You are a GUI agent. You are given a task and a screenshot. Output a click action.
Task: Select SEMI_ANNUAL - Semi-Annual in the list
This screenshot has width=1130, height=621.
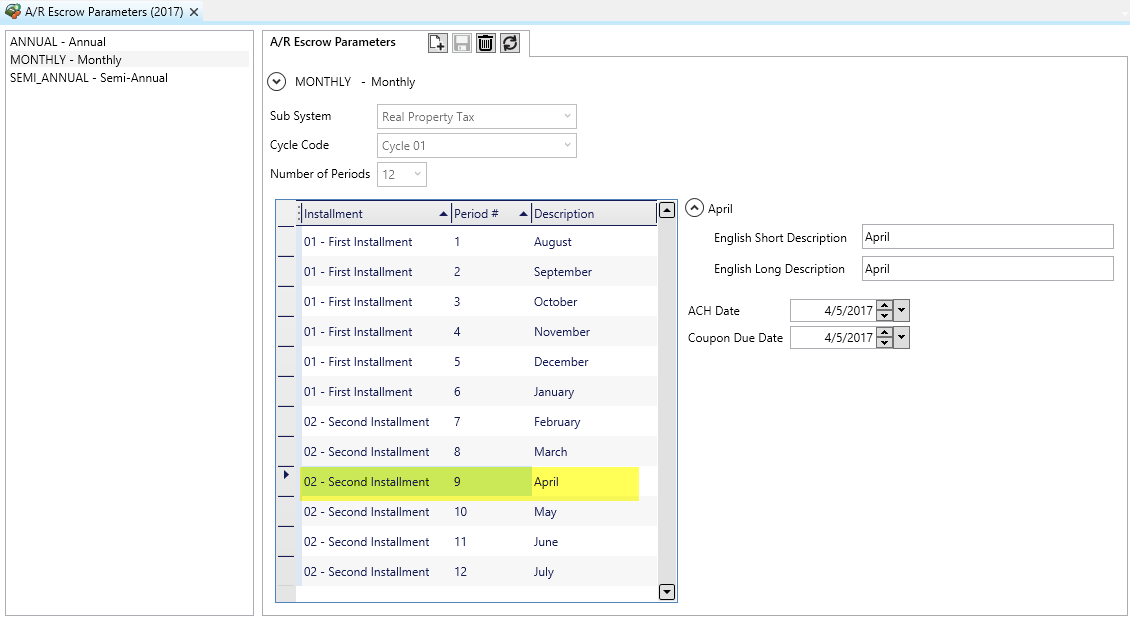click(89, 78)
